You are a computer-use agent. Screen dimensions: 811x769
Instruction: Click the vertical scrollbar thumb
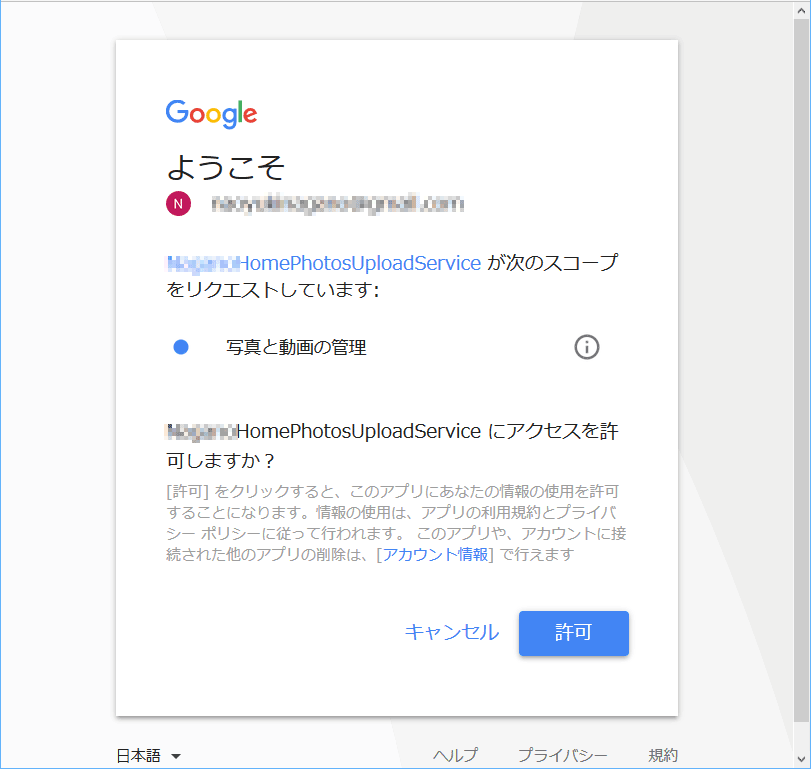point(801,370)
